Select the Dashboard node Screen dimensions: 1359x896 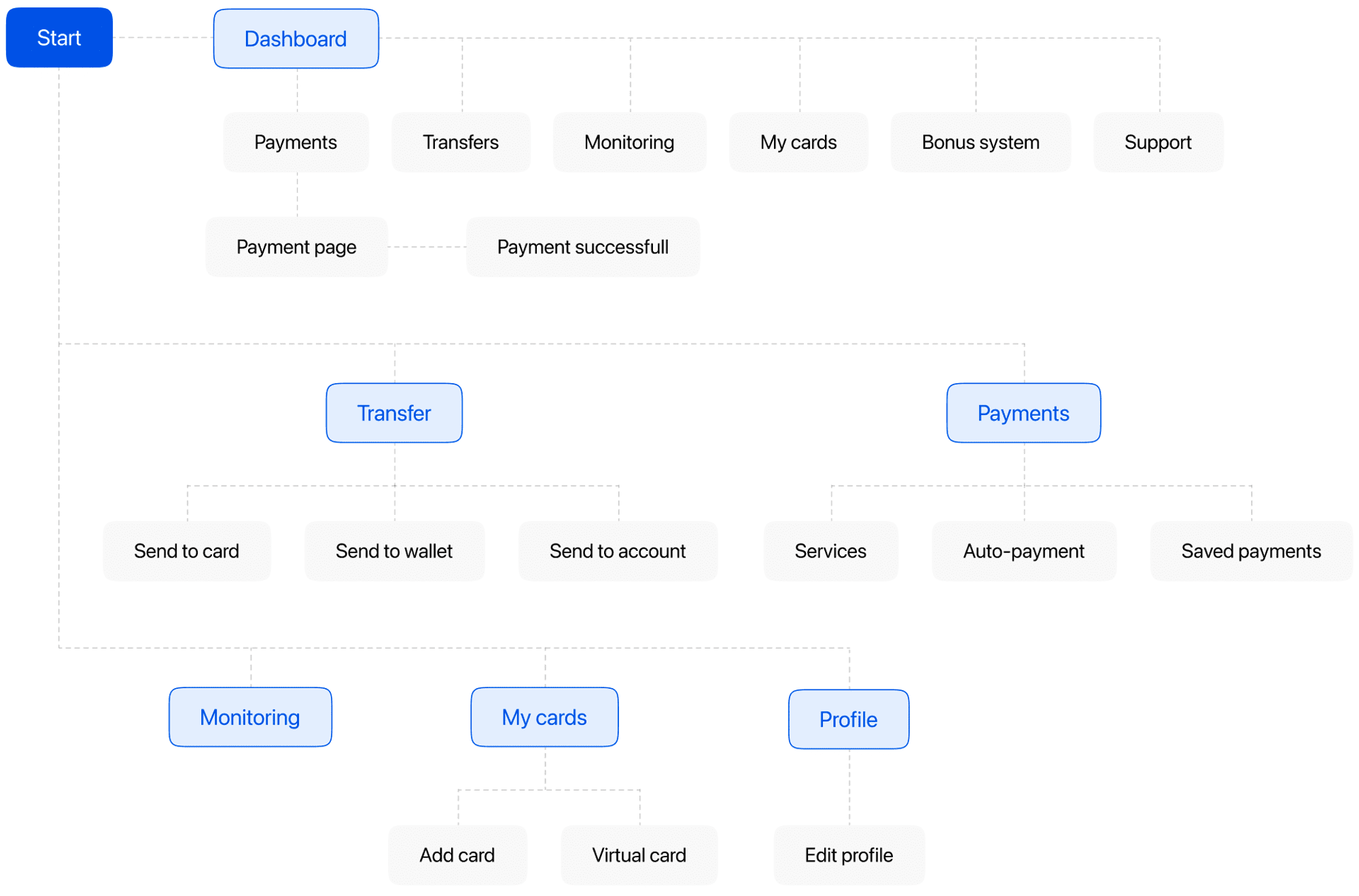coord(296,39)
